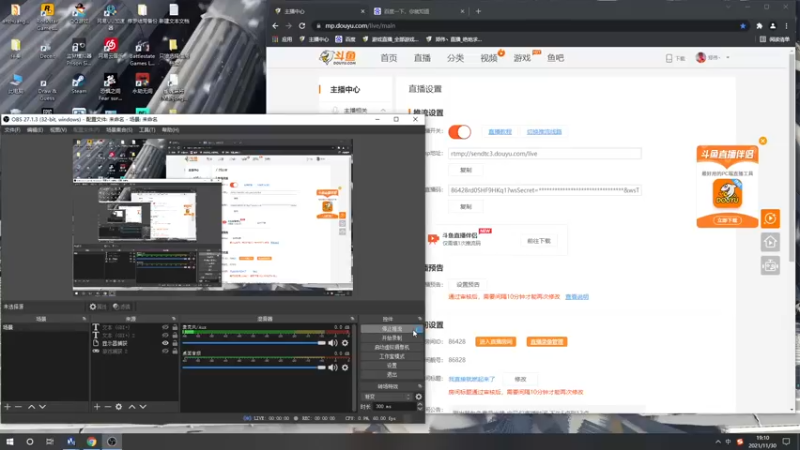Pop out the OBS sources dock
Viewport: 800px width, 450px height.
173,319
